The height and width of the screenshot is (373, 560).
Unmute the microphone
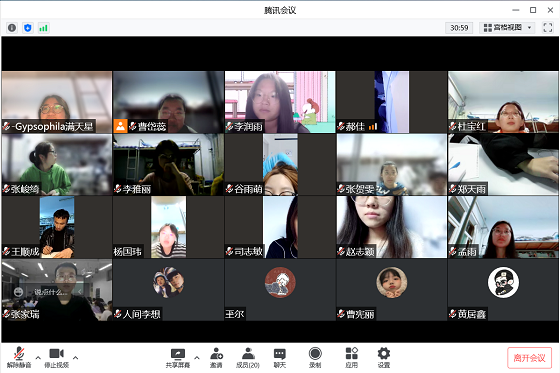point(19,358)
